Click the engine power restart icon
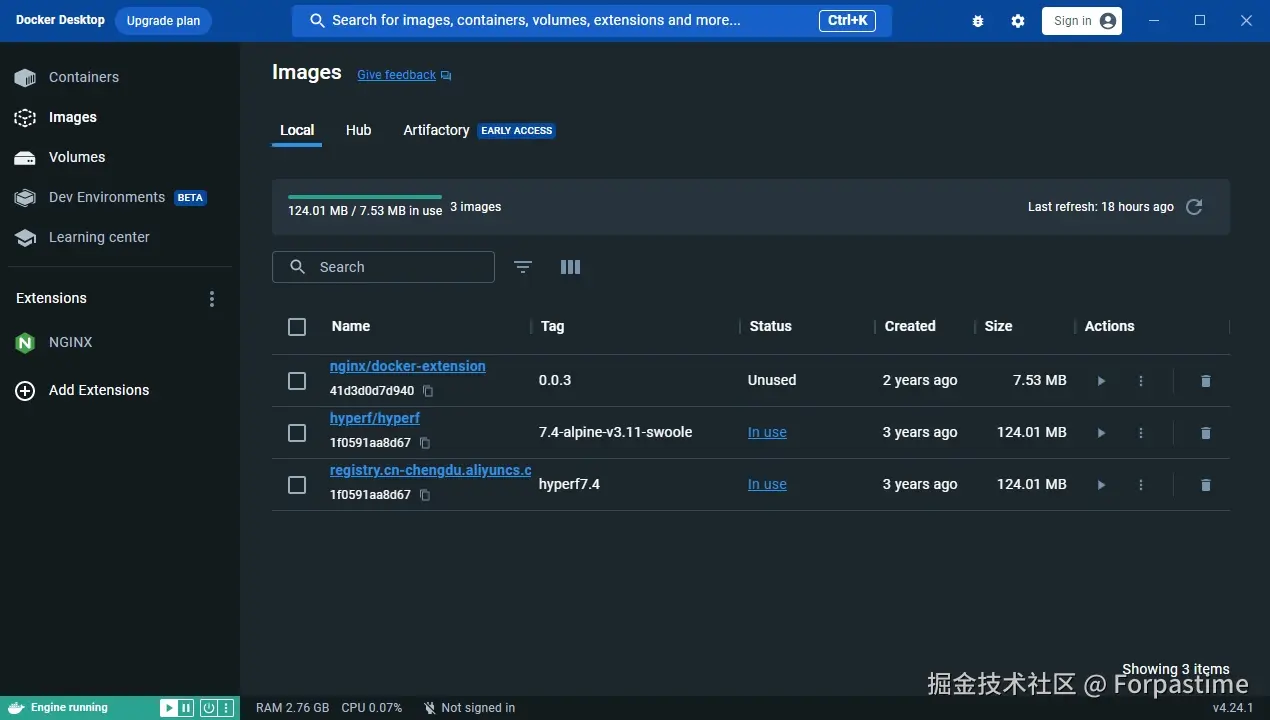This screenshot has width=1270, height=720. click(x=208, y=708)
